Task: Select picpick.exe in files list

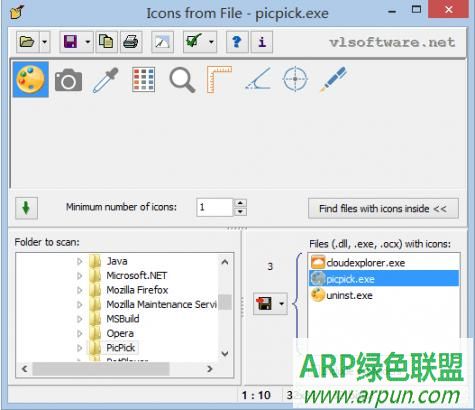Action: [x=384, y=279]
